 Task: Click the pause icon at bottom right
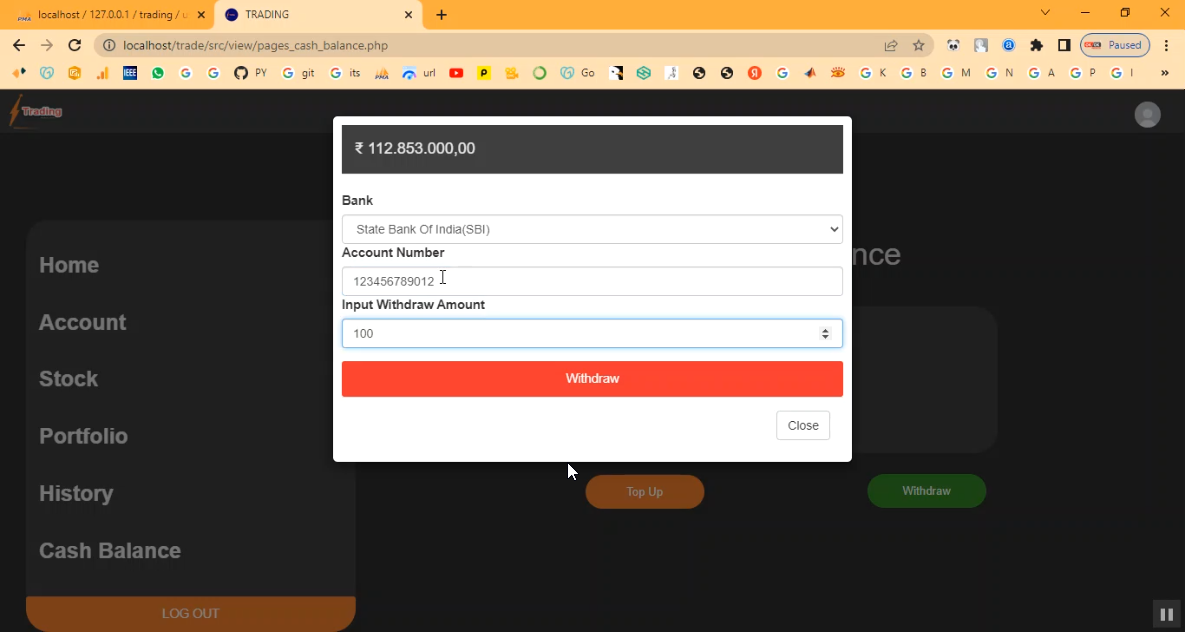click(x=1166, y=614)
